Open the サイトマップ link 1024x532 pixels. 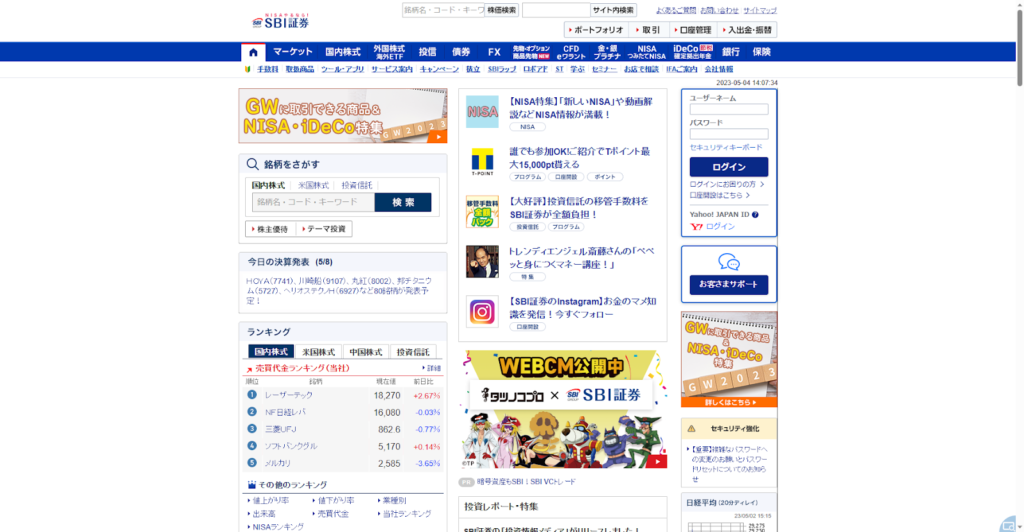click(x=760, y=10)
